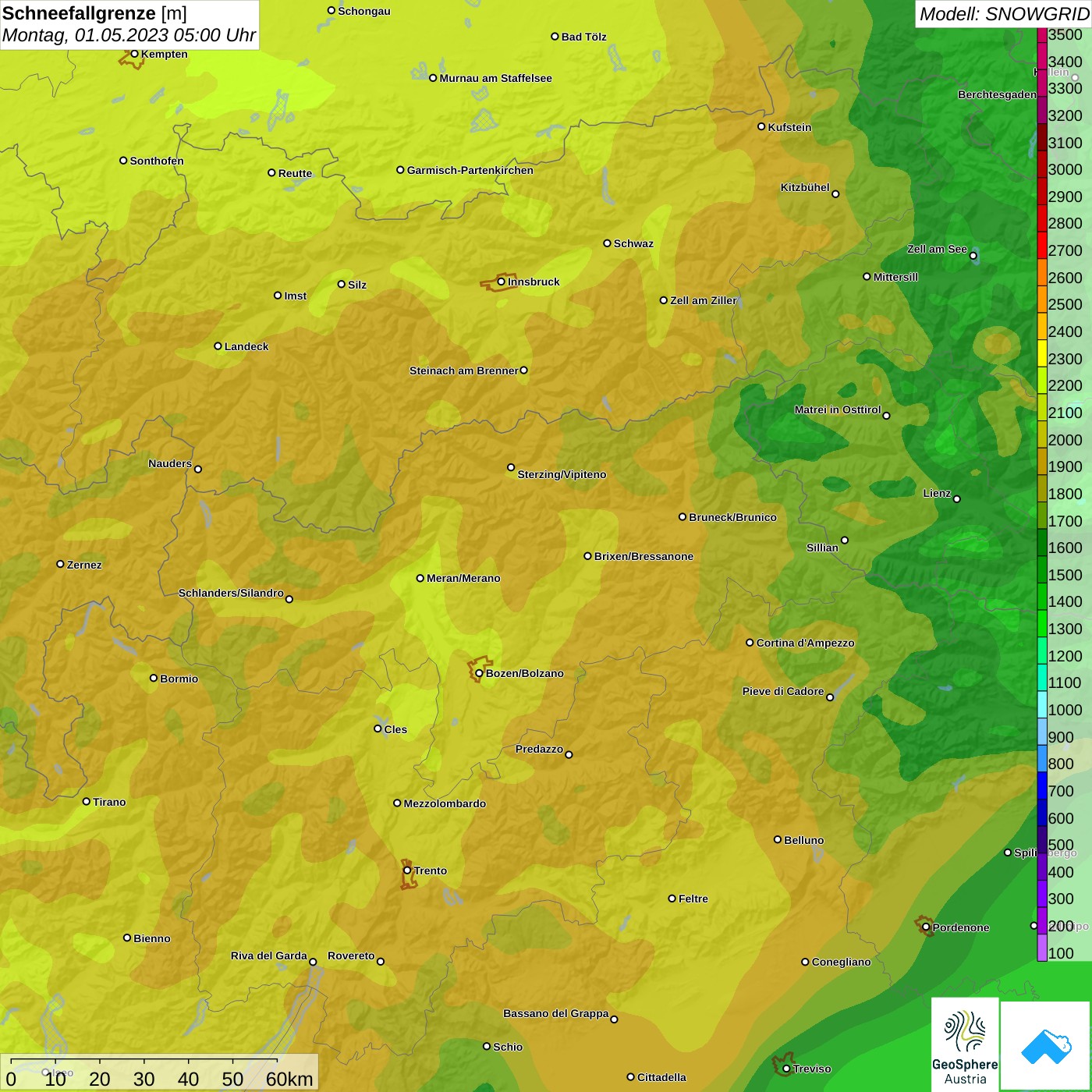Click the Cles location dot
Image resolution: width=1092 pixels, height=1092 pixels.
point(378,729)
